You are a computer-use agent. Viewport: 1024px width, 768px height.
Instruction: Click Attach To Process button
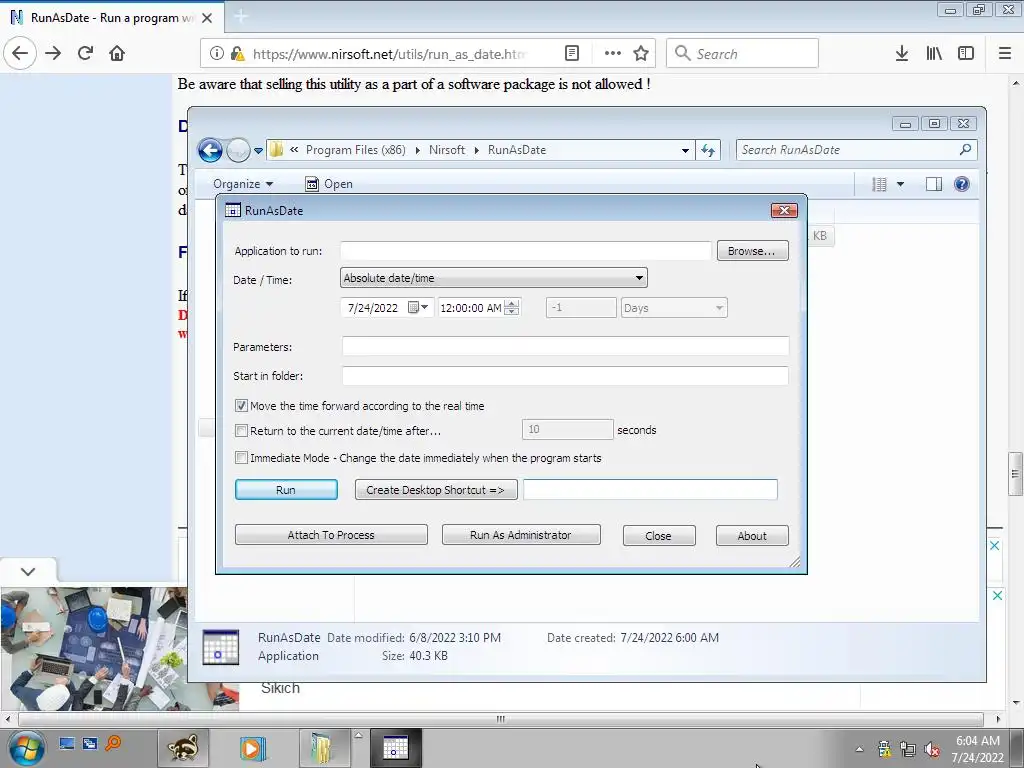coord(331,535)
